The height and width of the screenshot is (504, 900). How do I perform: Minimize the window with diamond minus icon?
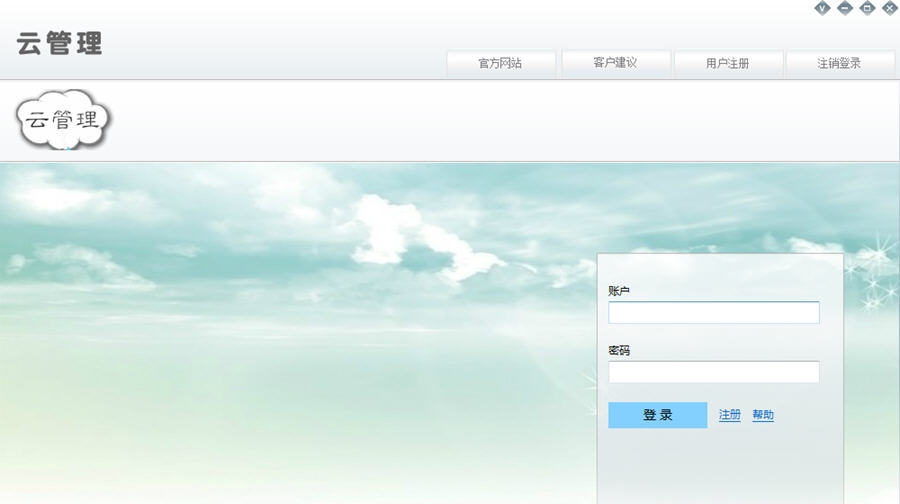(845, 8)
